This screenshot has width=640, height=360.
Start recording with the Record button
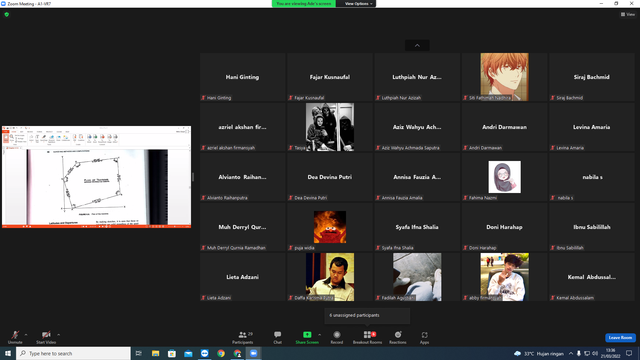[x=337, y=337]
